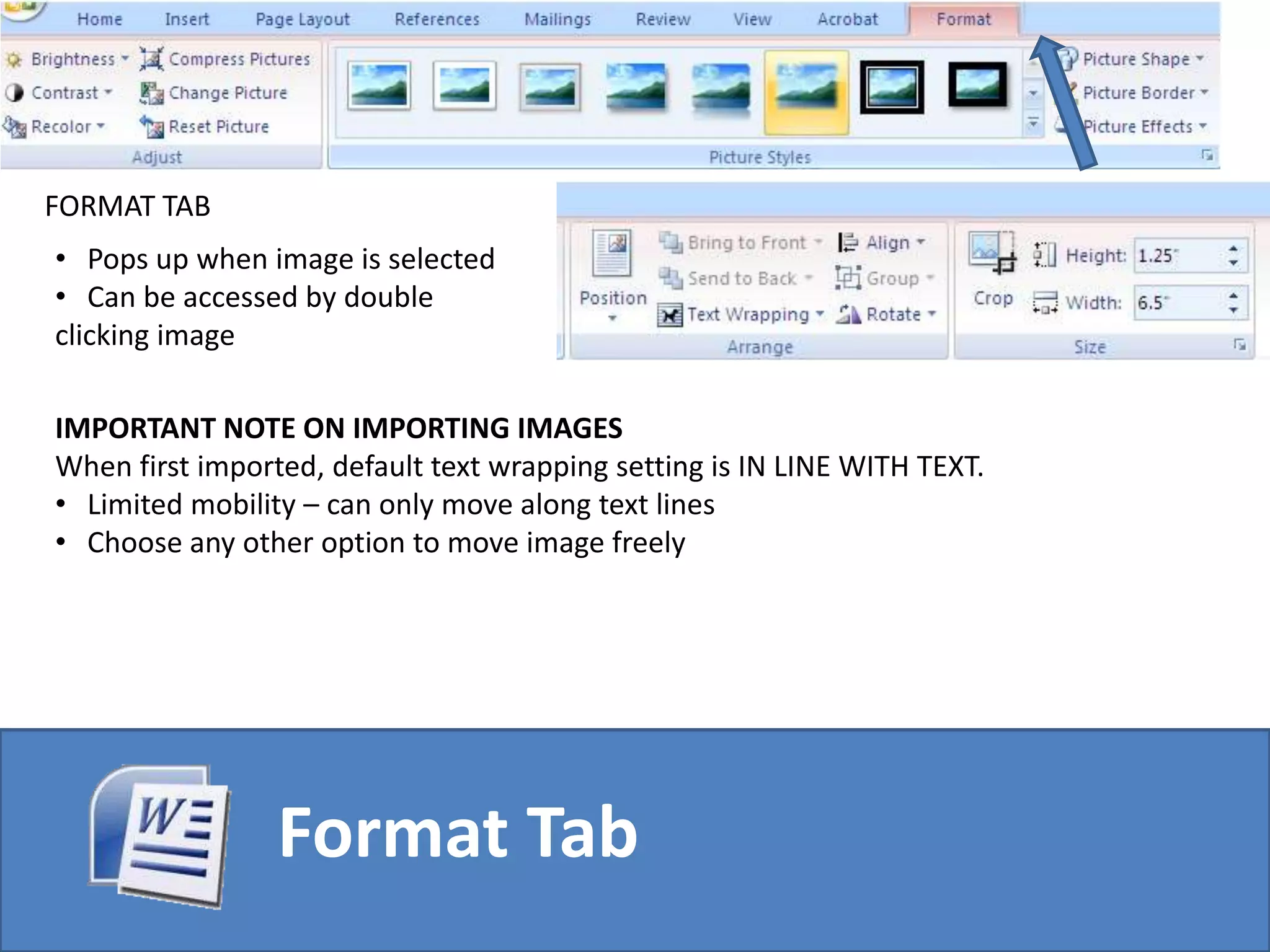The height and width of the screenshot is (952, 1270).
Task: Click the Group icon
Action: coord(848,277)
